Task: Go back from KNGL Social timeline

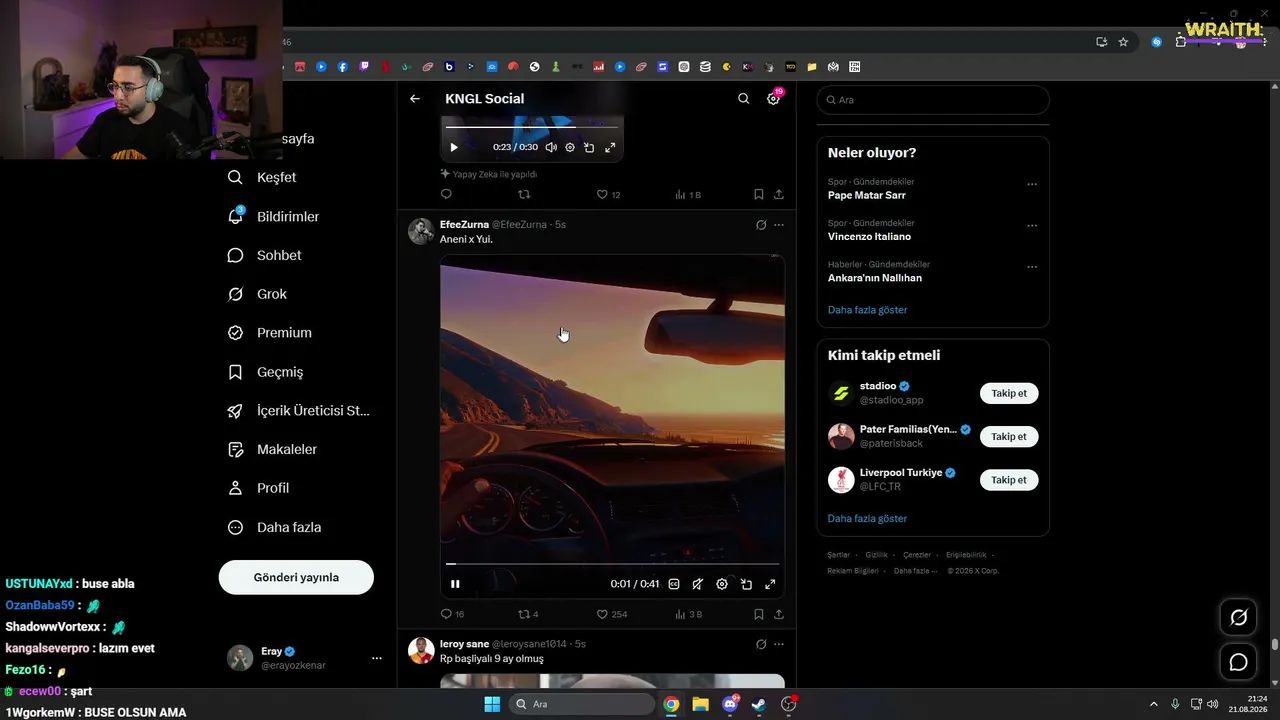Action: (x=415, y=99)
